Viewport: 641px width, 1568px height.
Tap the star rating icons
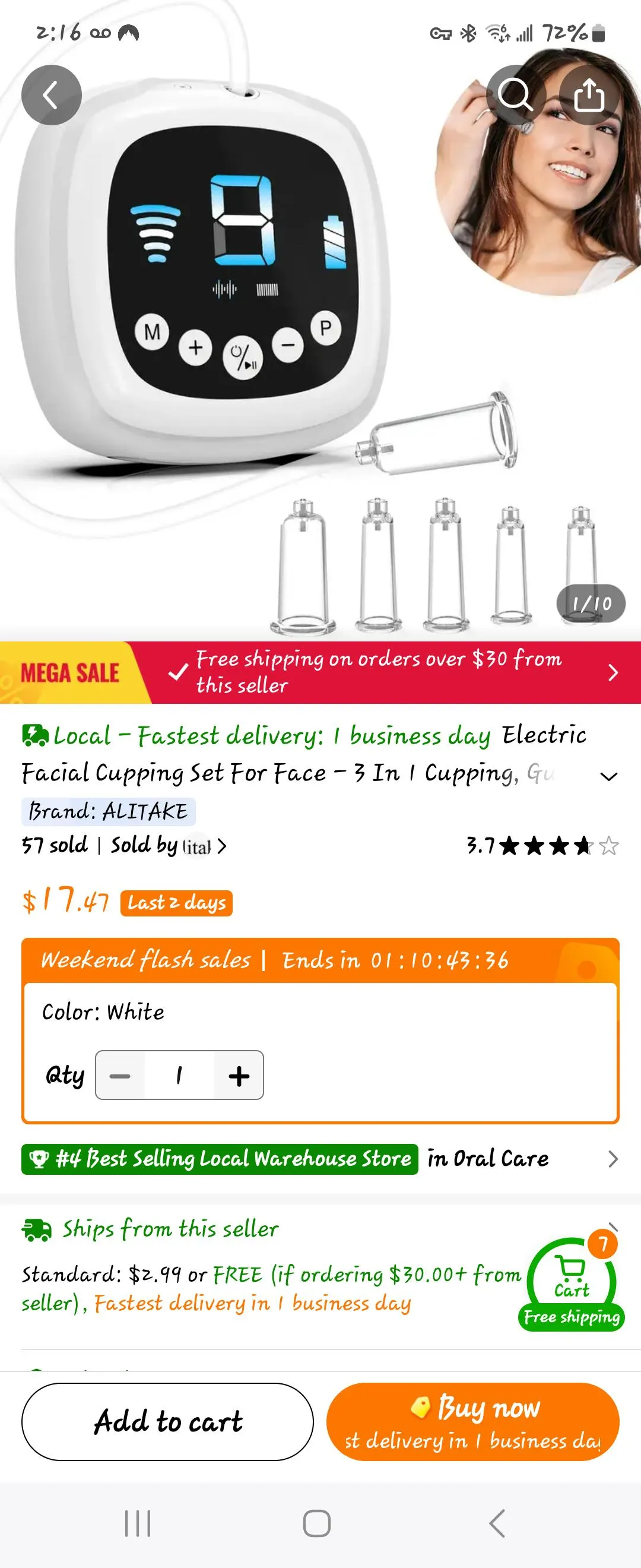click(558, 846)
